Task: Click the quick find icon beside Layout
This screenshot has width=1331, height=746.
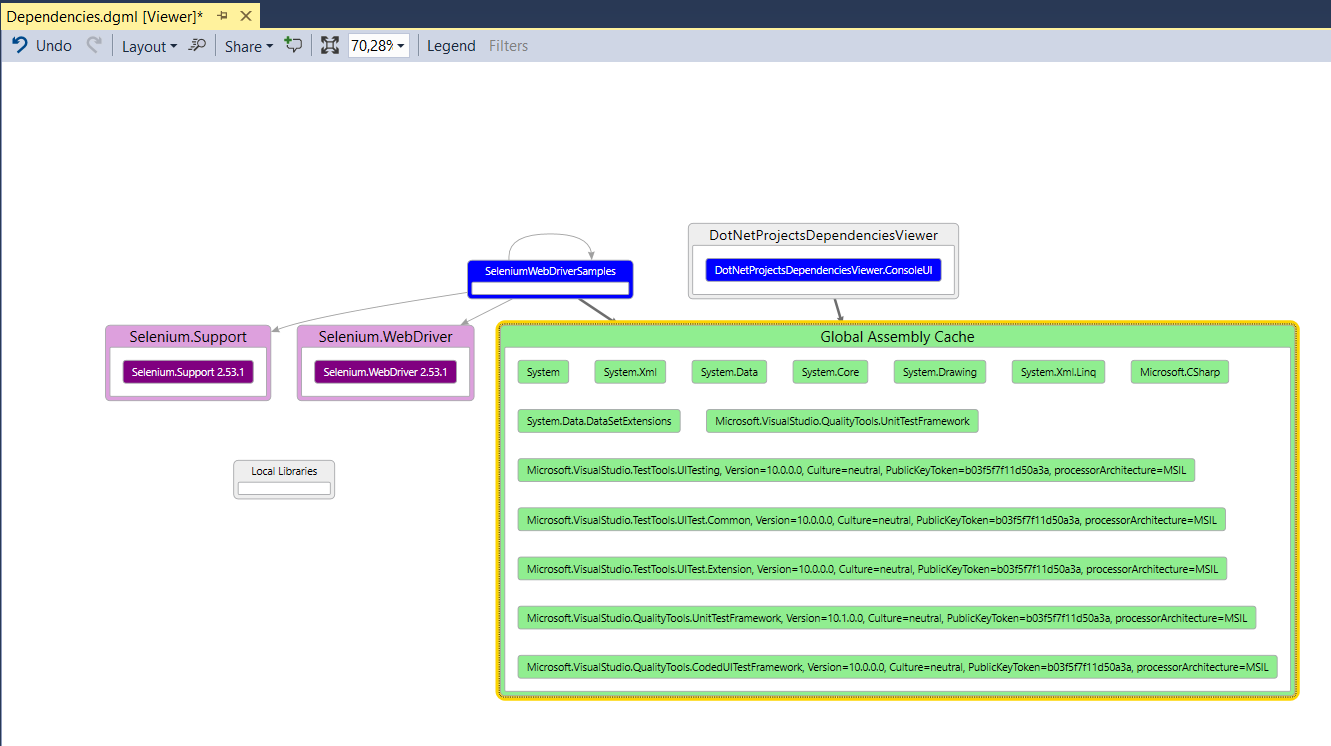Action: 197,45
